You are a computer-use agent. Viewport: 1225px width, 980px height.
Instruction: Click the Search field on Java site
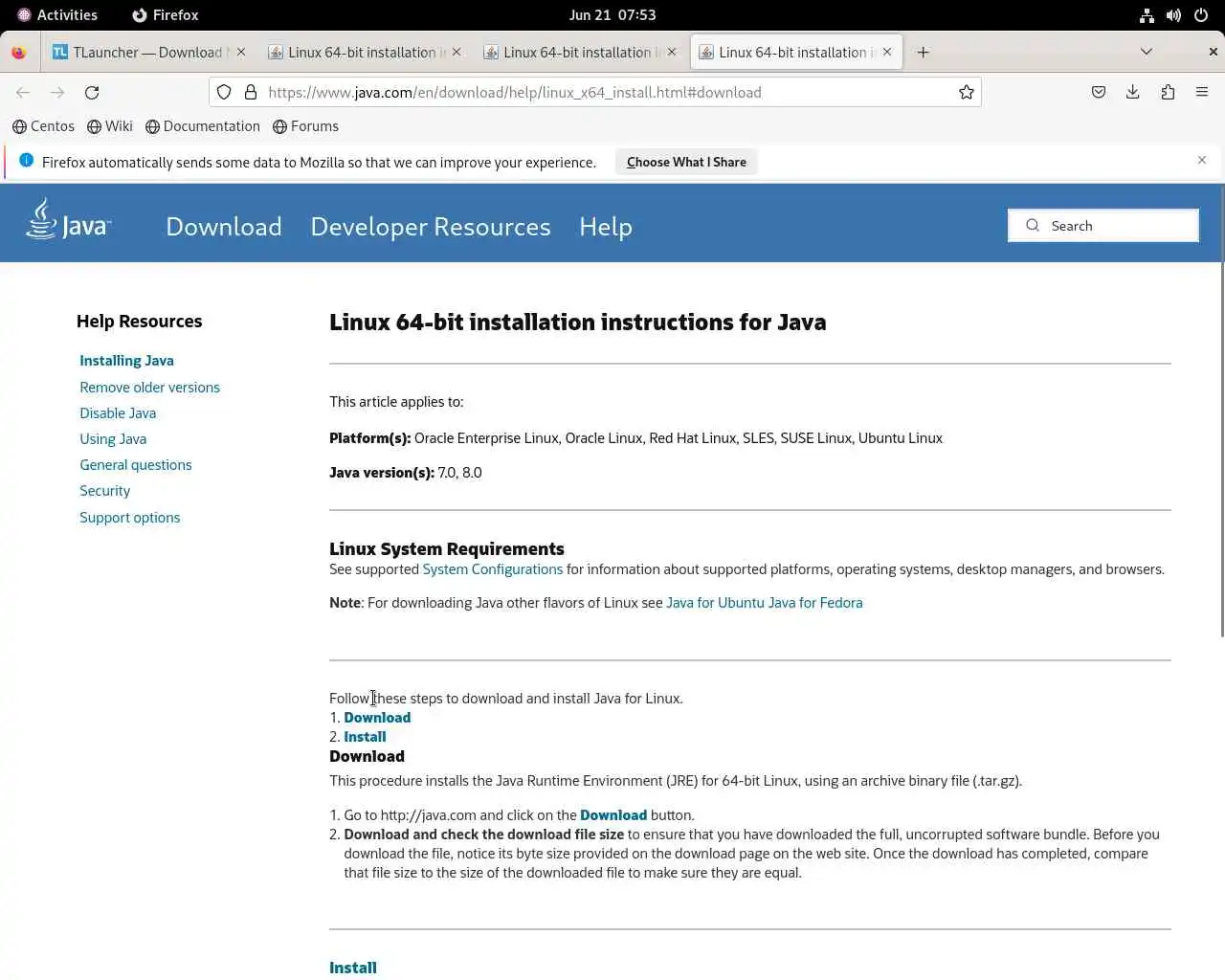click(x=1103, y=226)
